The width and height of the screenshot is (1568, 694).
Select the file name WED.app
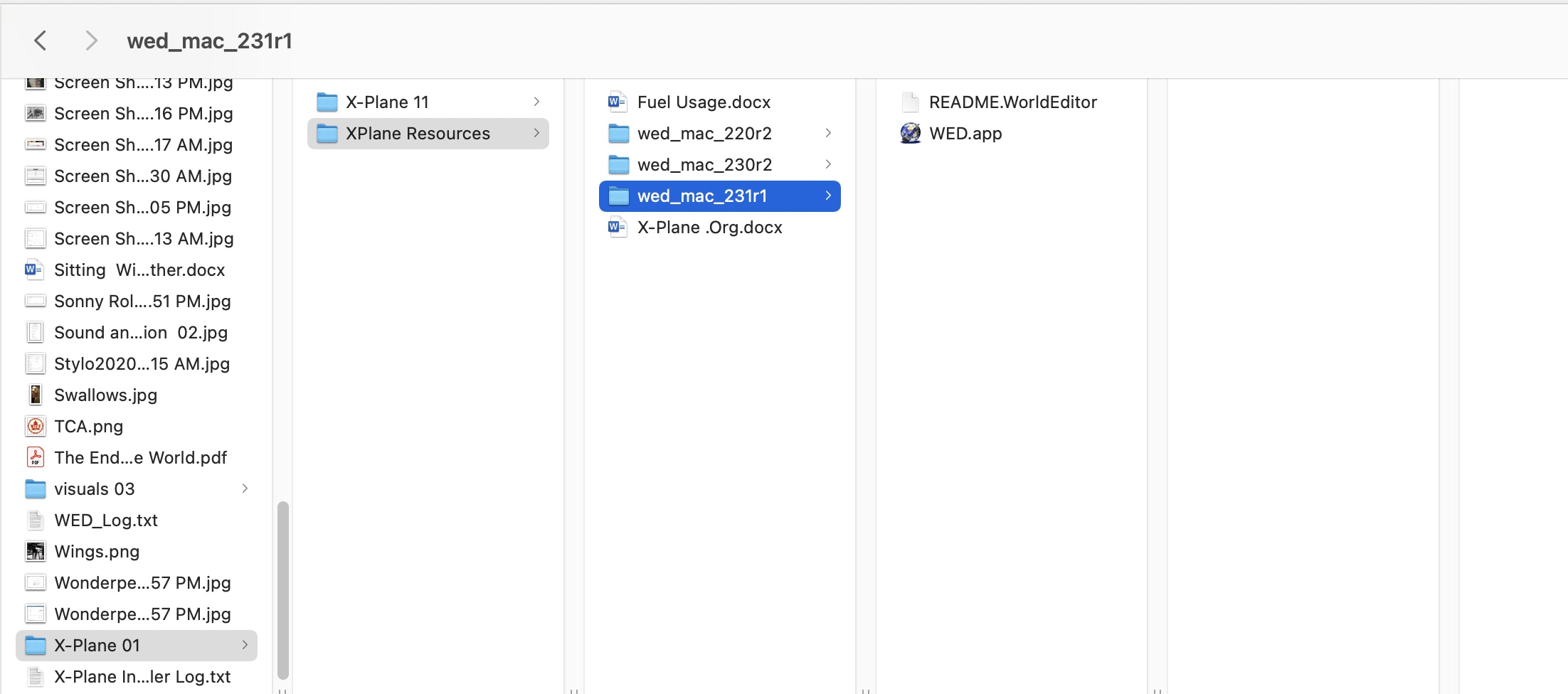point(965,133)
